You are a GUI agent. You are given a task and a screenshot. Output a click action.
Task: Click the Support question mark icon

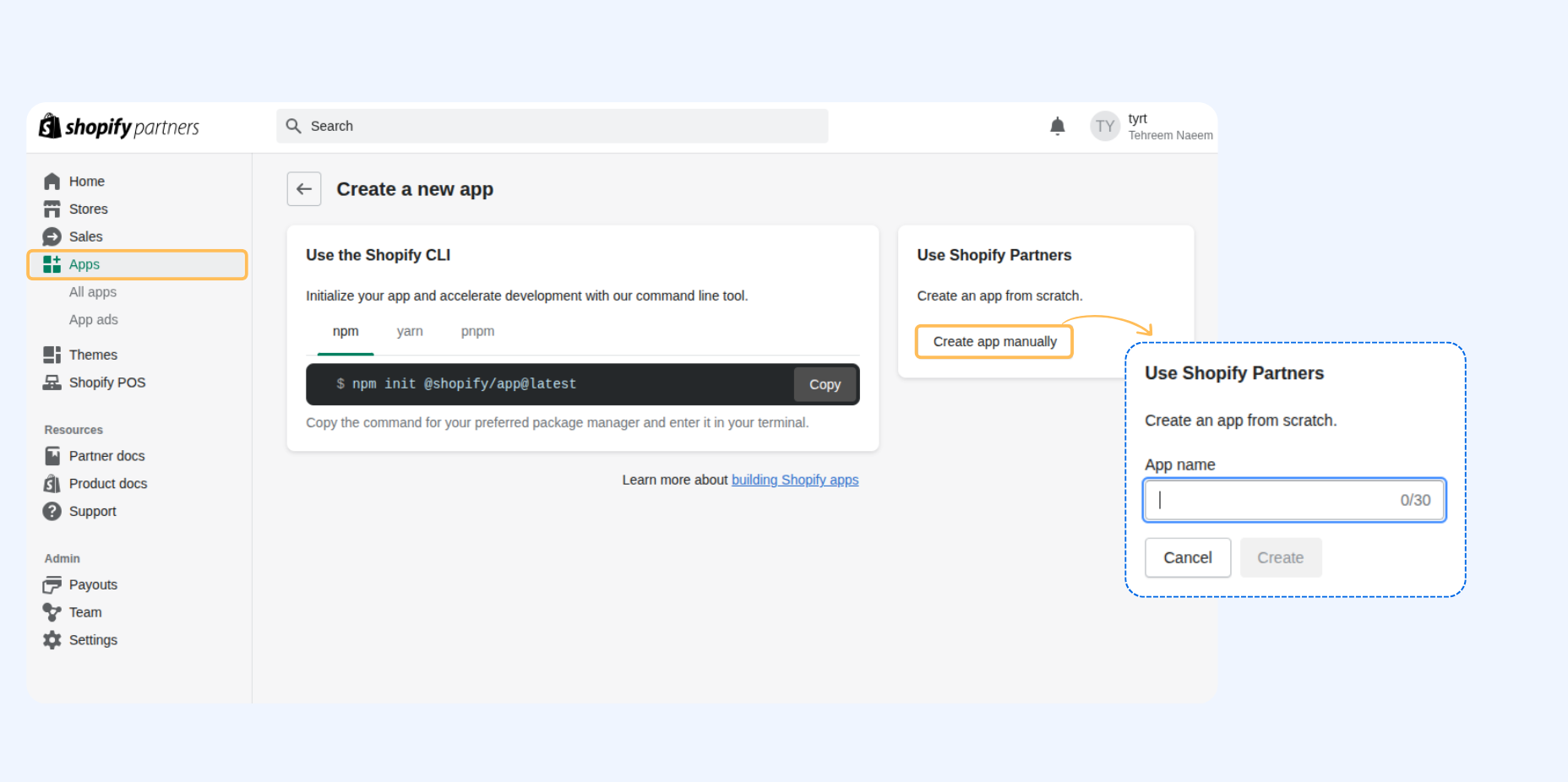point(52,512)
